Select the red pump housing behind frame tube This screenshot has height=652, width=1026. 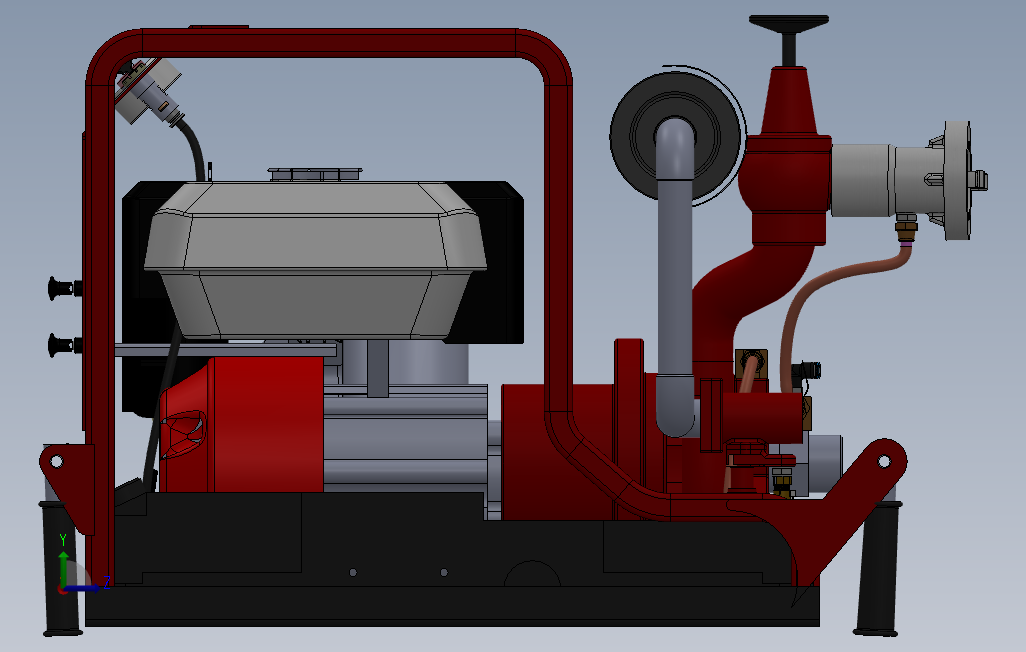coord(556,452)
